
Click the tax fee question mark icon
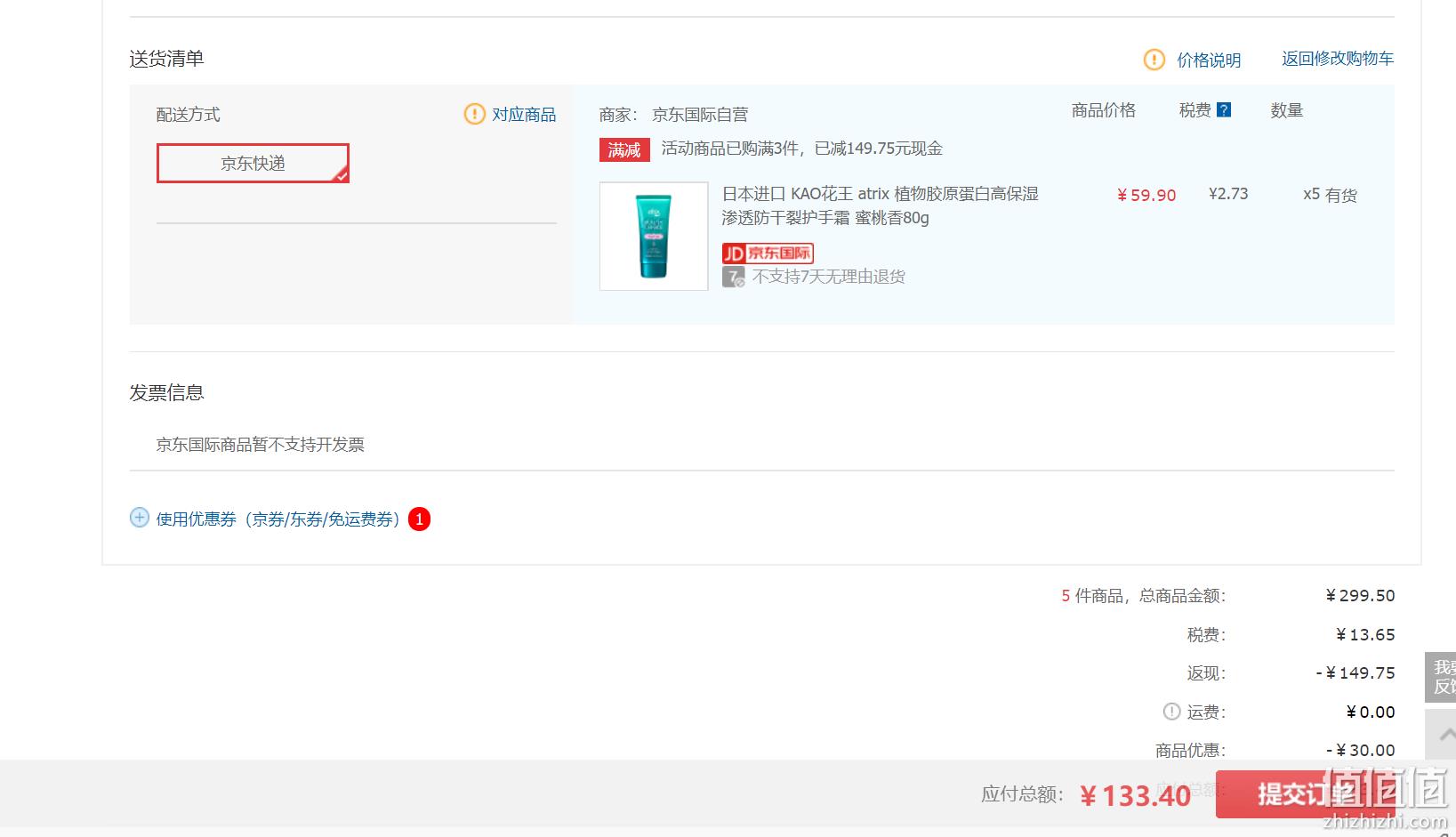coord(1224,109)
